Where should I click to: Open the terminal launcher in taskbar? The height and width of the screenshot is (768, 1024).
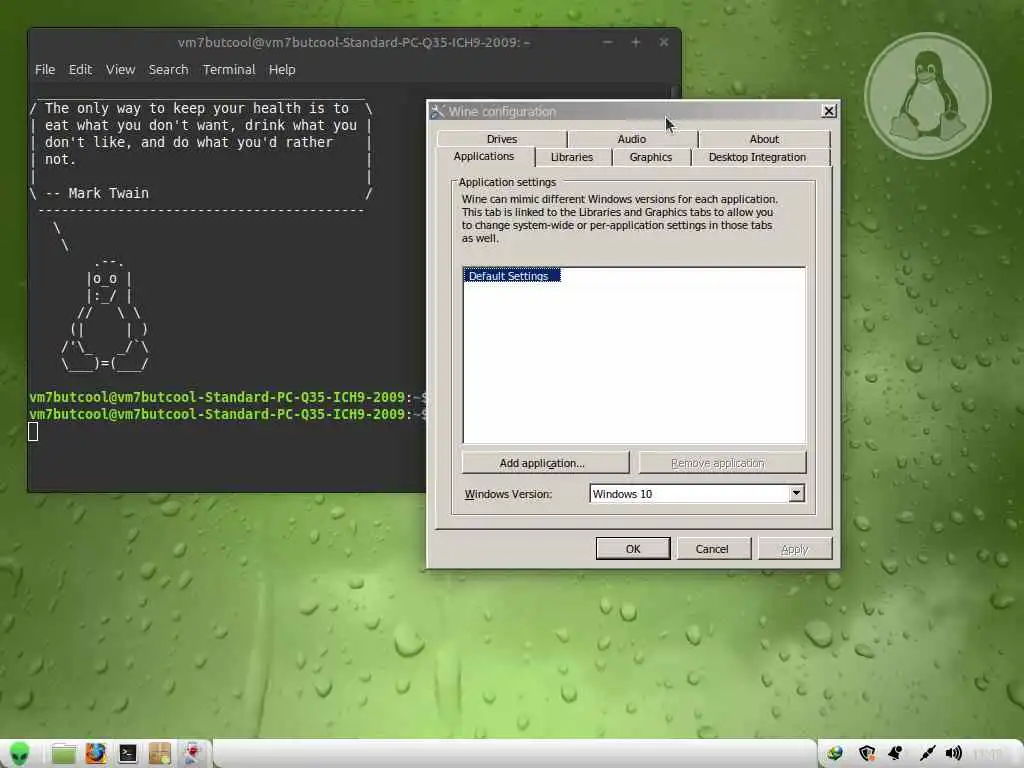click(127, 754)
